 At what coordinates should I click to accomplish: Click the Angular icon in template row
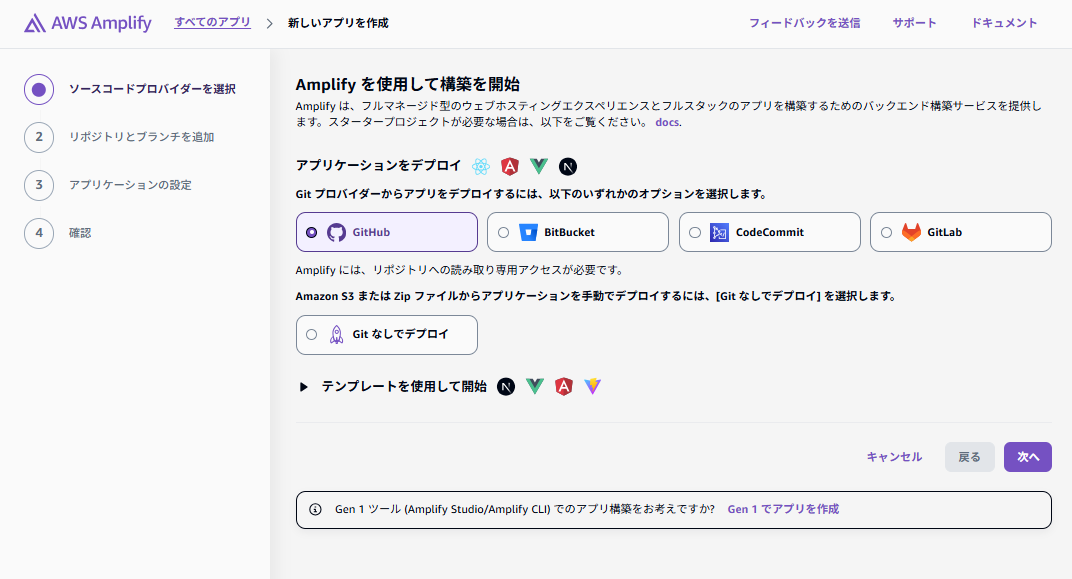click(563, 386)
